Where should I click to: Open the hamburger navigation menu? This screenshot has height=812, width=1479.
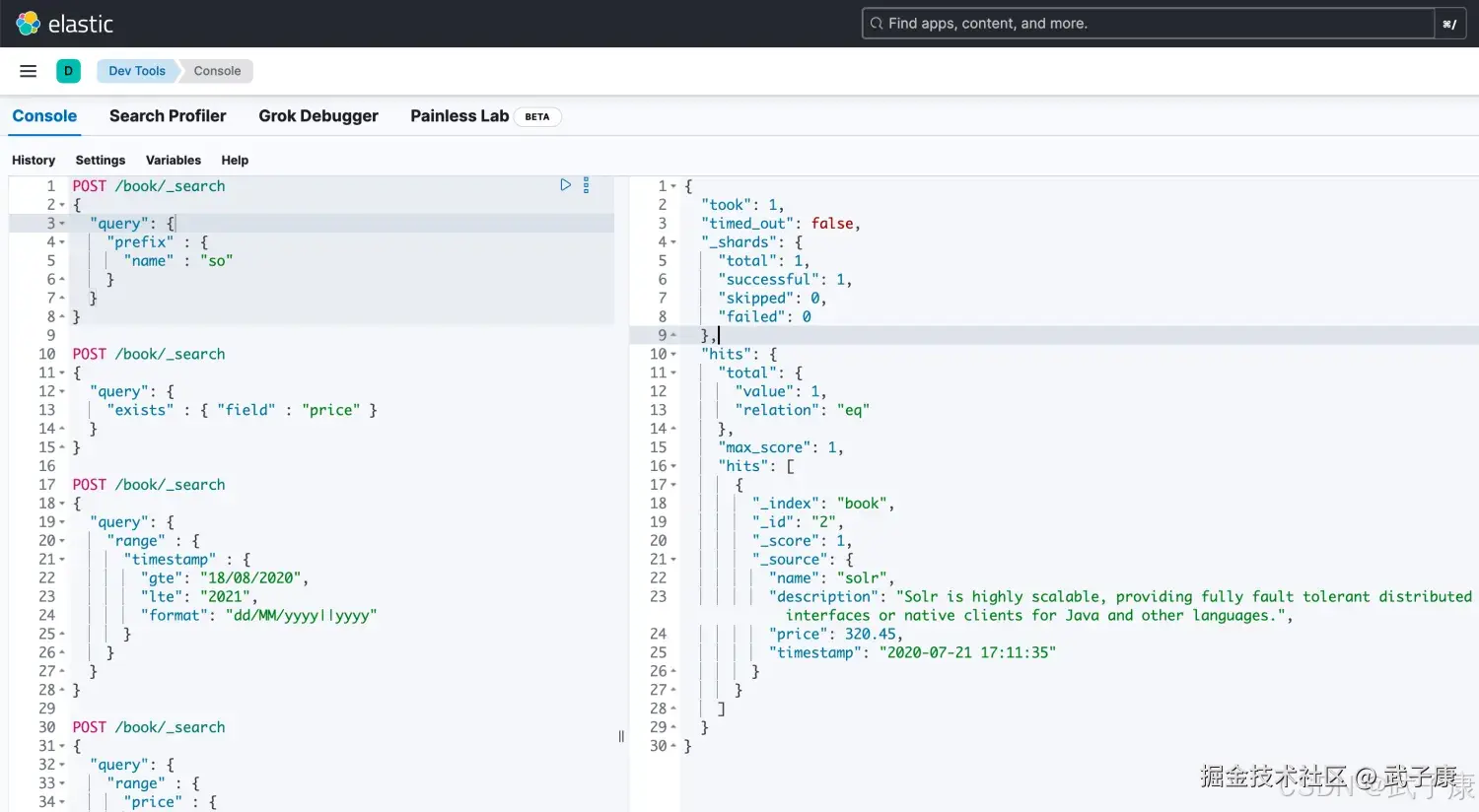click(28, 71)
